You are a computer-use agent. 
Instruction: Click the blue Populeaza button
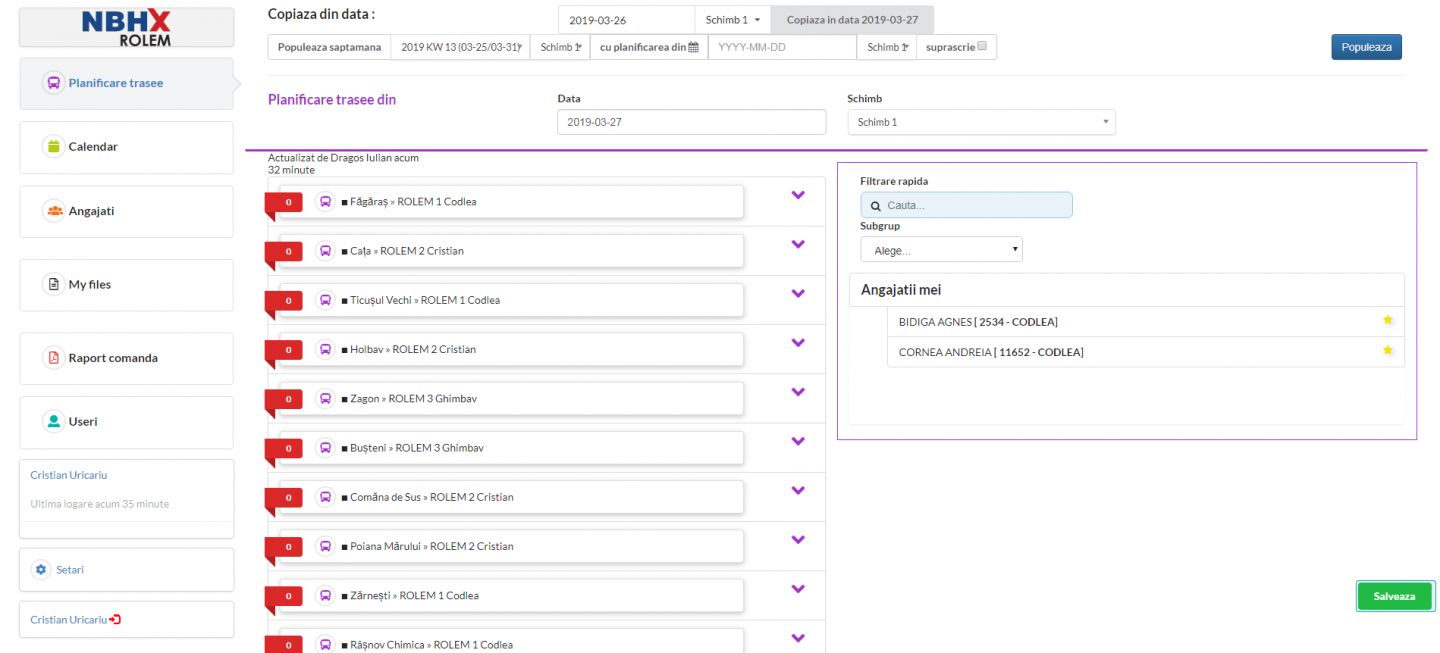pyautogui.click(x=1366, y=47)
